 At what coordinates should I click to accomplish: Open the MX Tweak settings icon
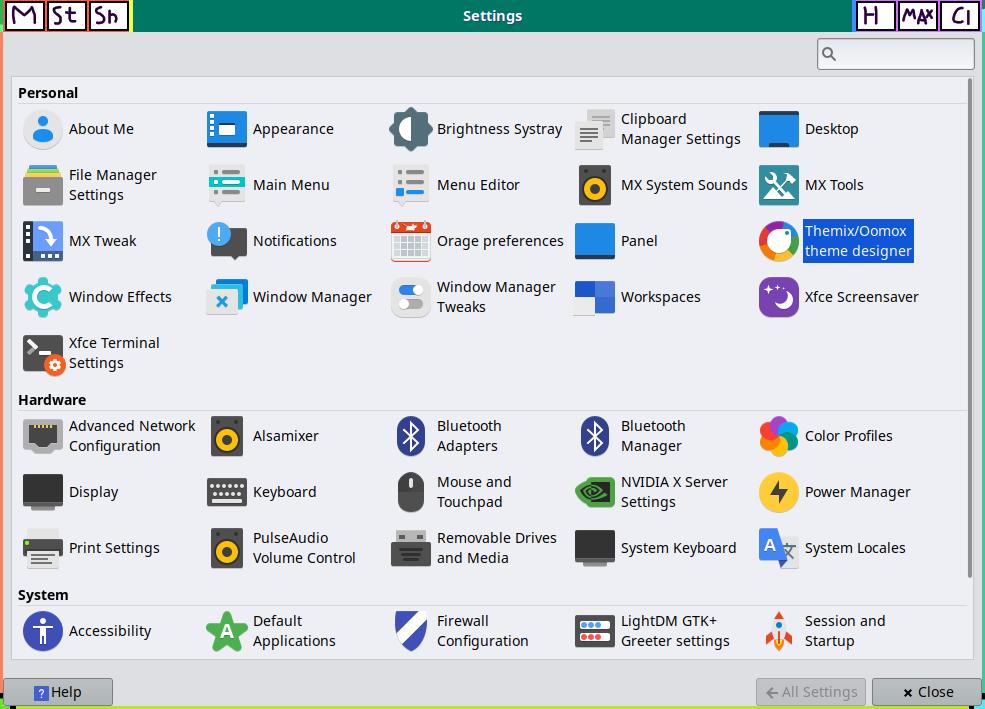point(43,241)
